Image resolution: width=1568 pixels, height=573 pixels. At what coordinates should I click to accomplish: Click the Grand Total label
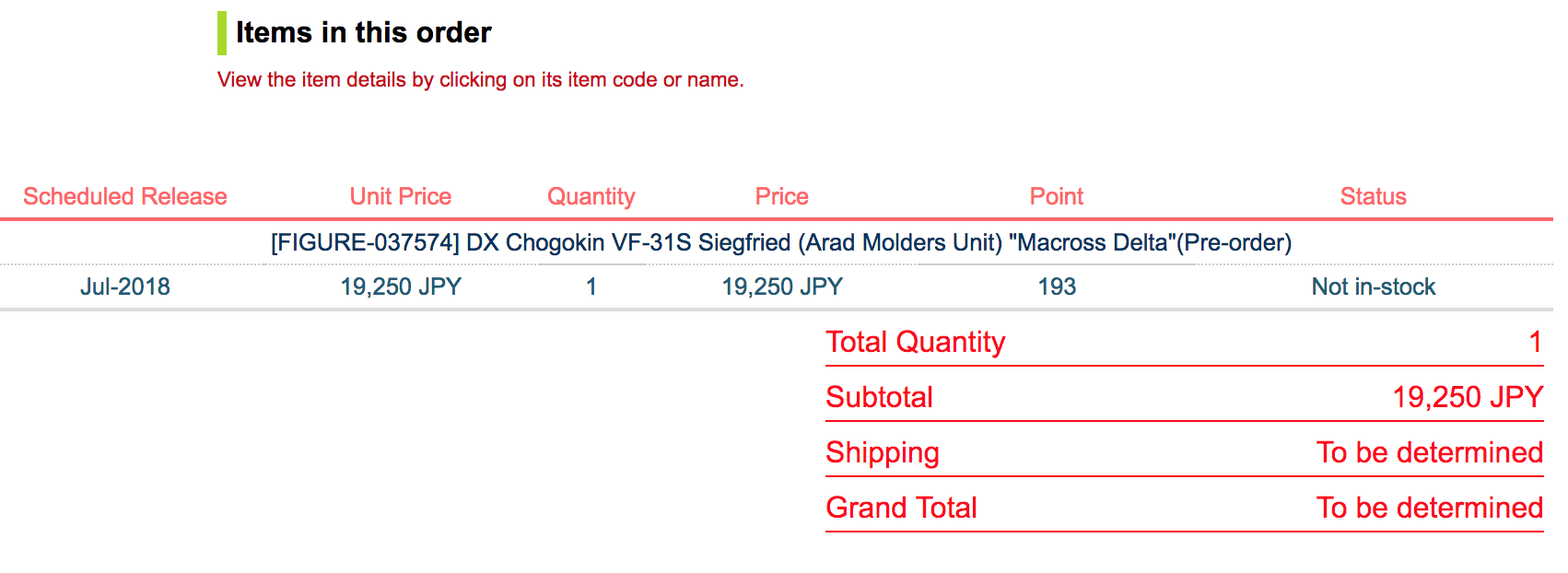tap(902, 508)
